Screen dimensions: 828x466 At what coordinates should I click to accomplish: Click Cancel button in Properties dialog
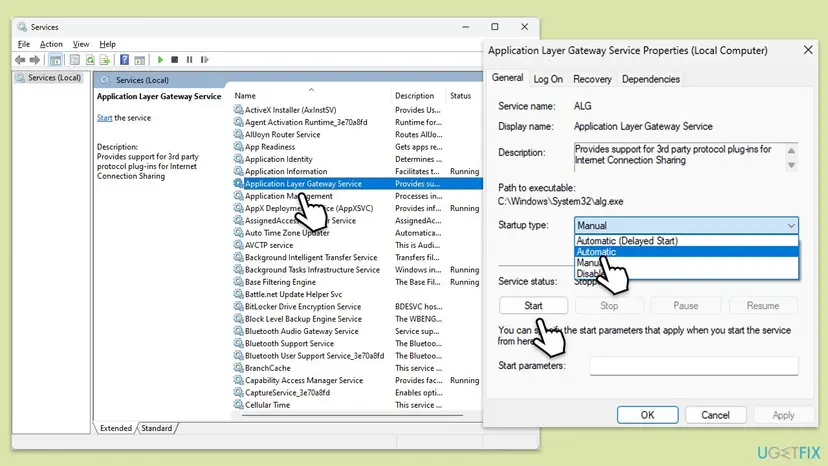[x=716, y=415]
